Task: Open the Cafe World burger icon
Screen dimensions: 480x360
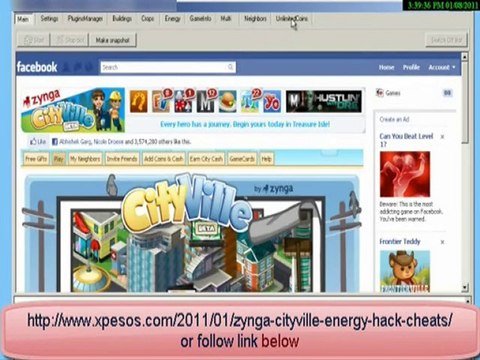Action: click(x=228, y=101)
